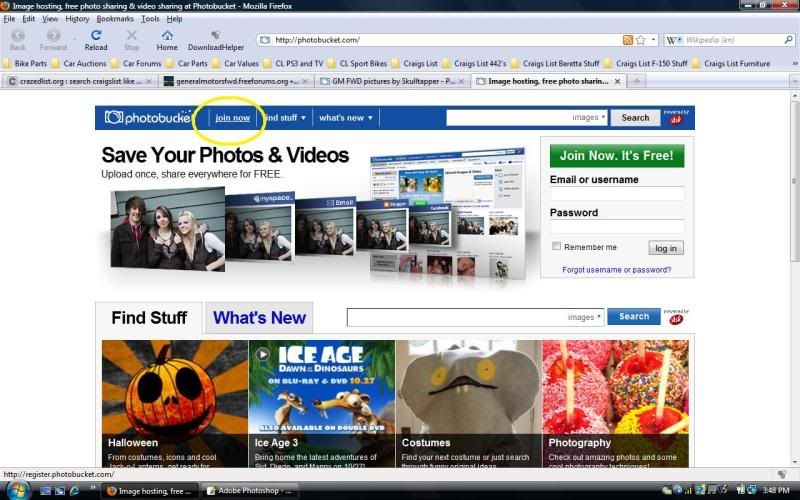Open Craigs List F-150 Stuff bookmark folder
Screen dimensions: 800x500
(x=646, y=64)
